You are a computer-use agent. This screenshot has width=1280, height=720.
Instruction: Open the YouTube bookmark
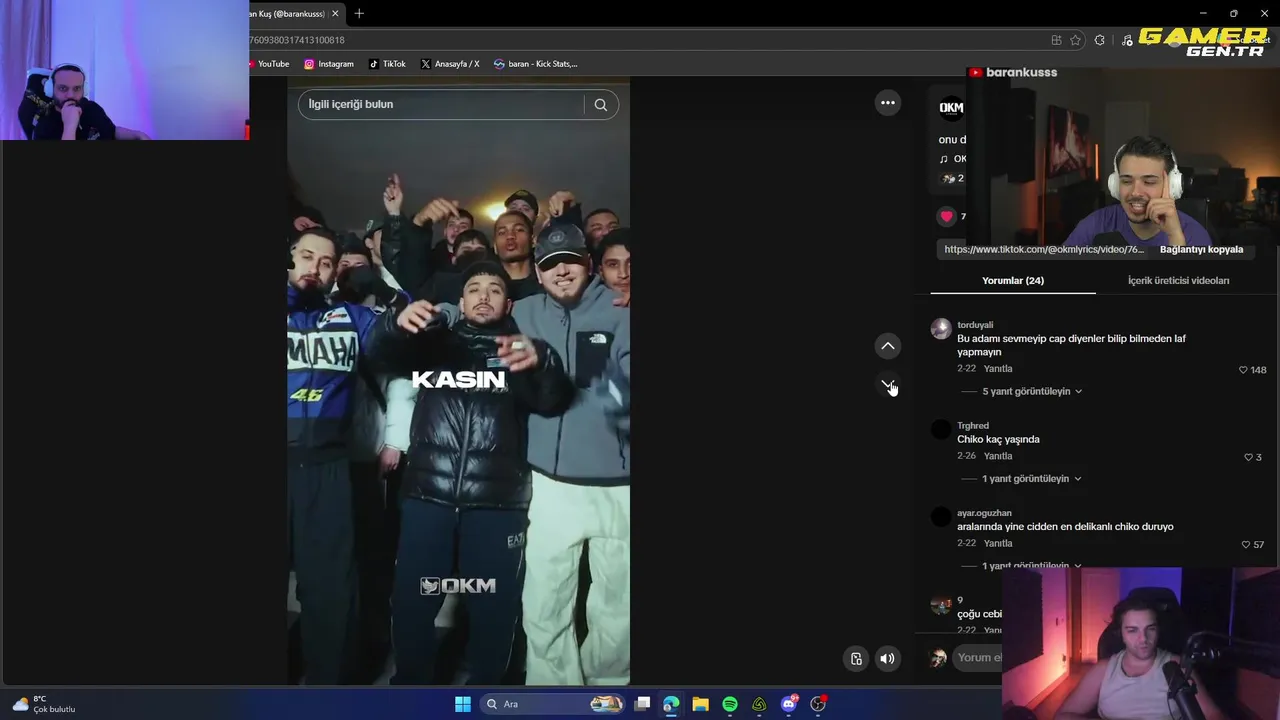[x=267, y=64]
